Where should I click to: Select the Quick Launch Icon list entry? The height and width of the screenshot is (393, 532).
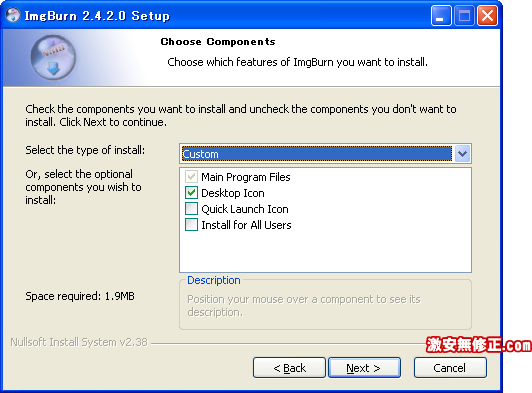[x=245, y=209]
